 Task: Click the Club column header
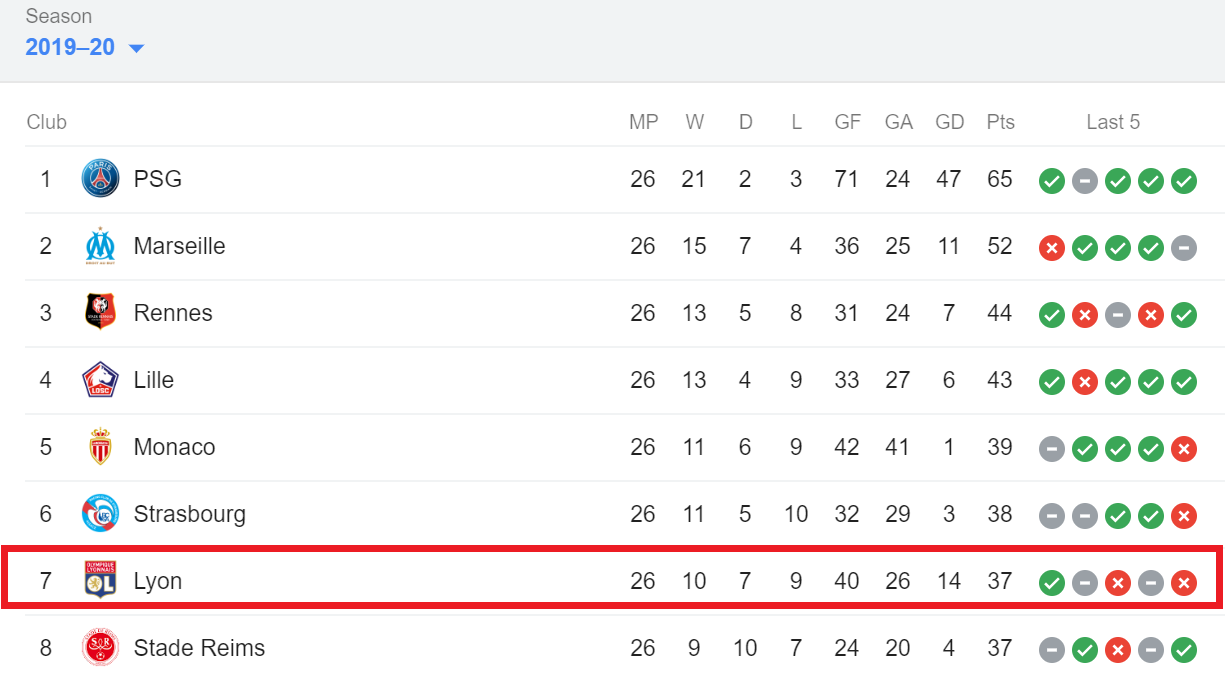[47, 122]
